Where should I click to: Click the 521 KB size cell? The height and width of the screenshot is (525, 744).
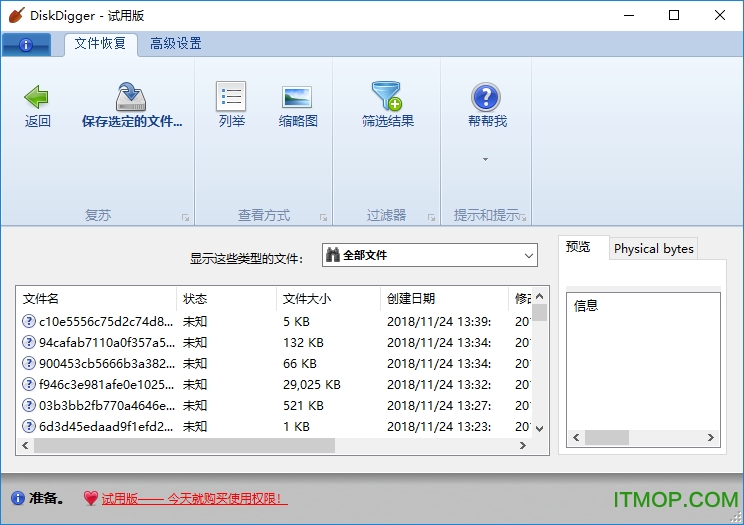303,405
